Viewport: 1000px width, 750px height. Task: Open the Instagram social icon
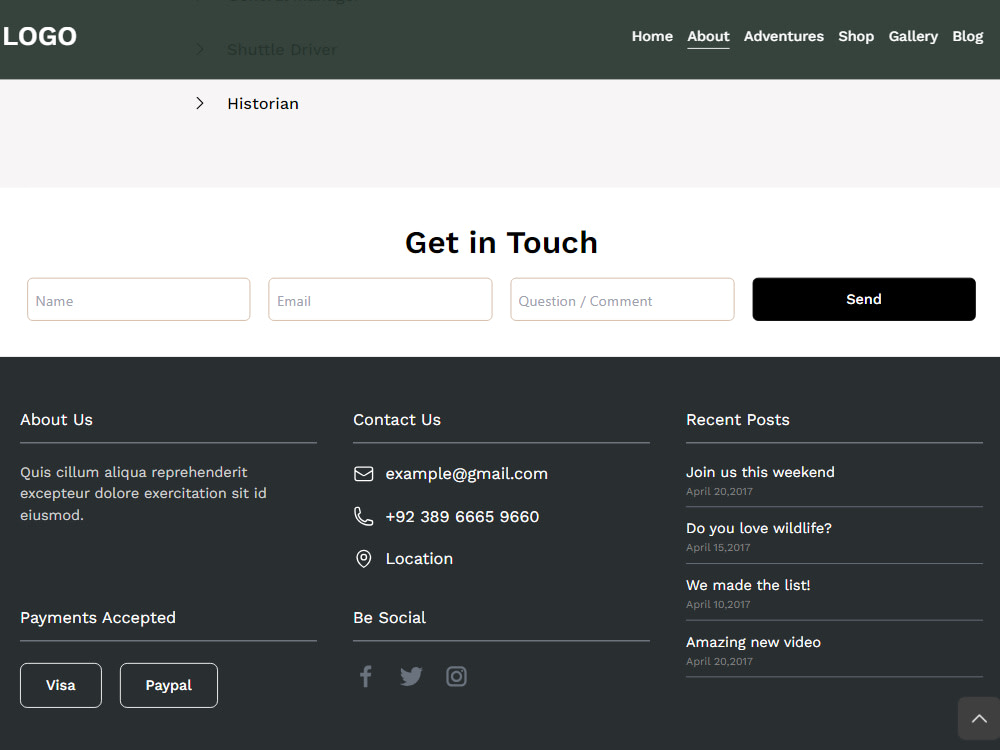point(456,676)
